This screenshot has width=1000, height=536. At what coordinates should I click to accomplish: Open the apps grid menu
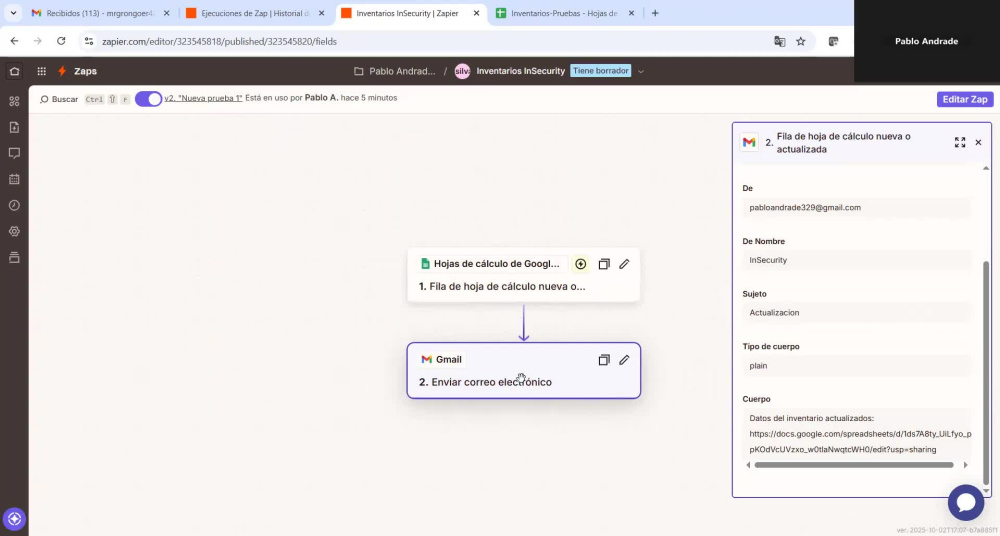click(x=41, y=71)
